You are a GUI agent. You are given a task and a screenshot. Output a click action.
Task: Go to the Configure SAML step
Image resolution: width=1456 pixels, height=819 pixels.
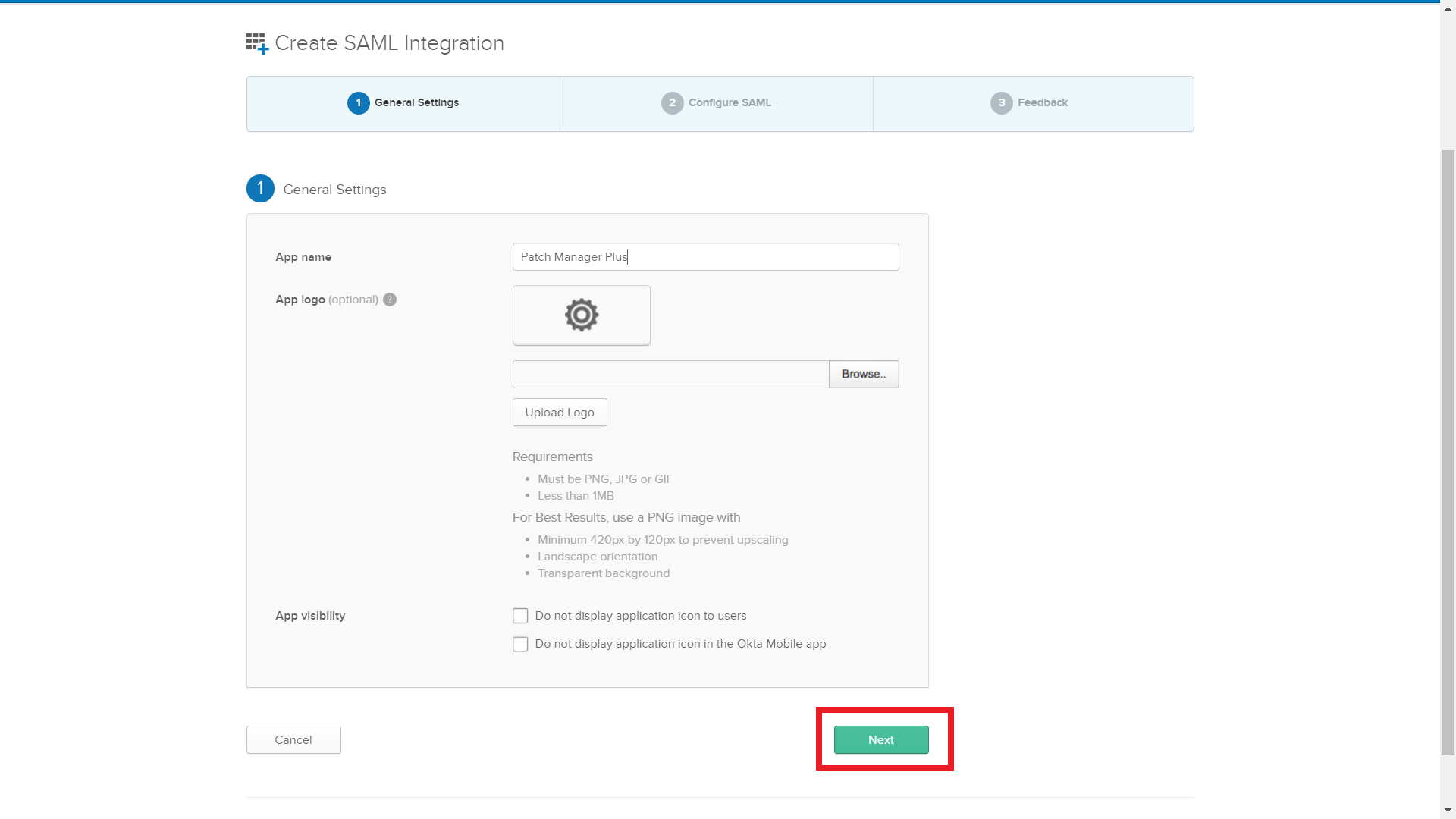coord(717,103)
